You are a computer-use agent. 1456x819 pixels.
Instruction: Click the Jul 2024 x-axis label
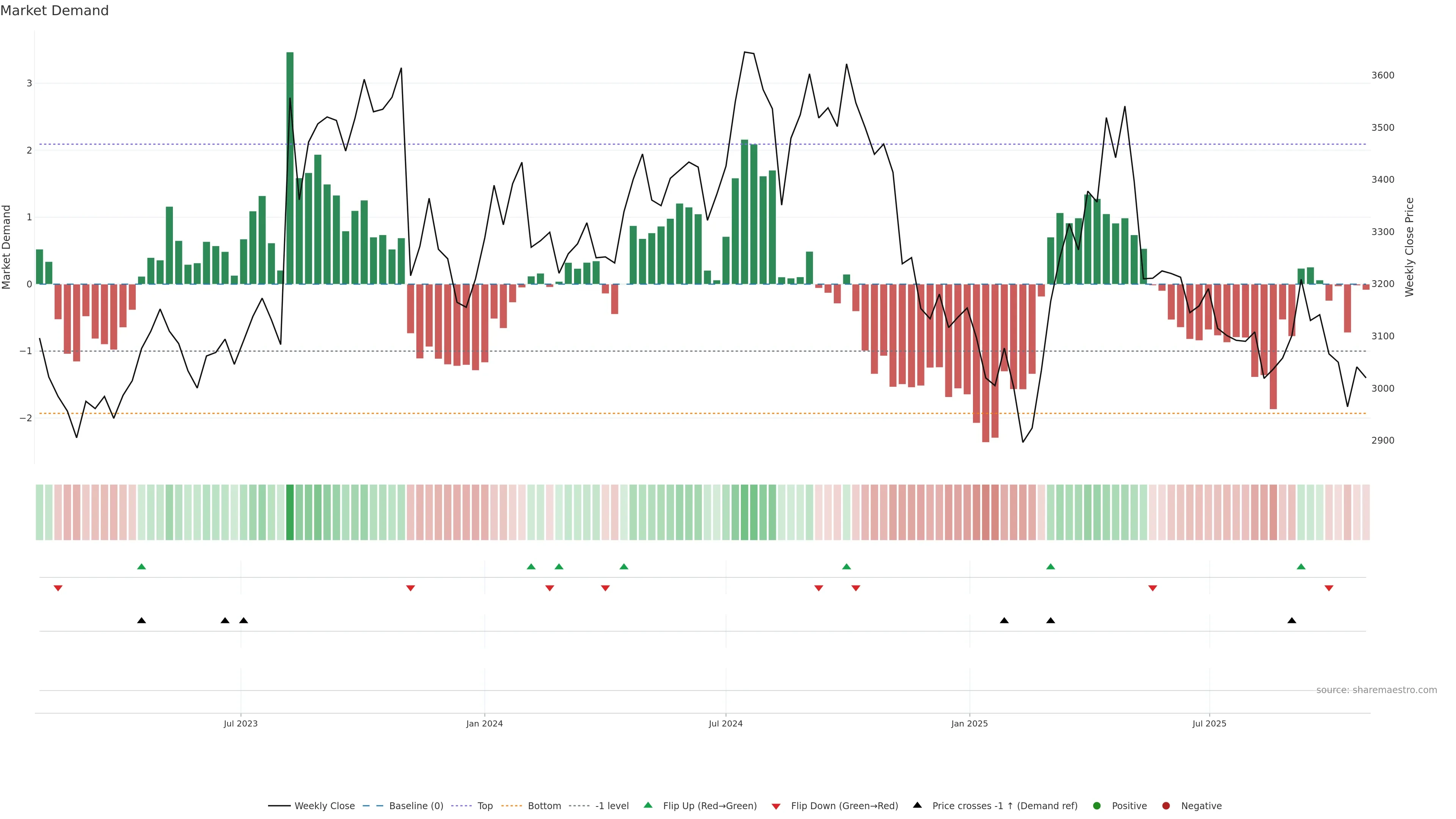[726, 724]
